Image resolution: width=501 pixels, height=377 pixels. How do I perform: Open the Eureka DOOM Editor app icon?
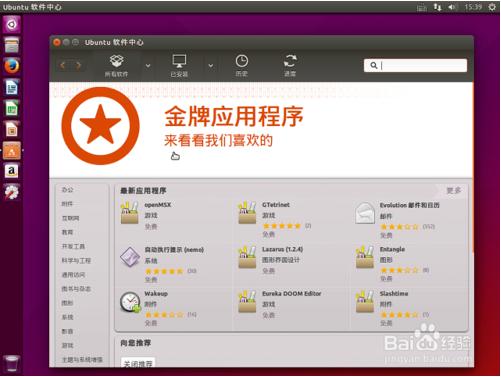click(x=247, y=301)
